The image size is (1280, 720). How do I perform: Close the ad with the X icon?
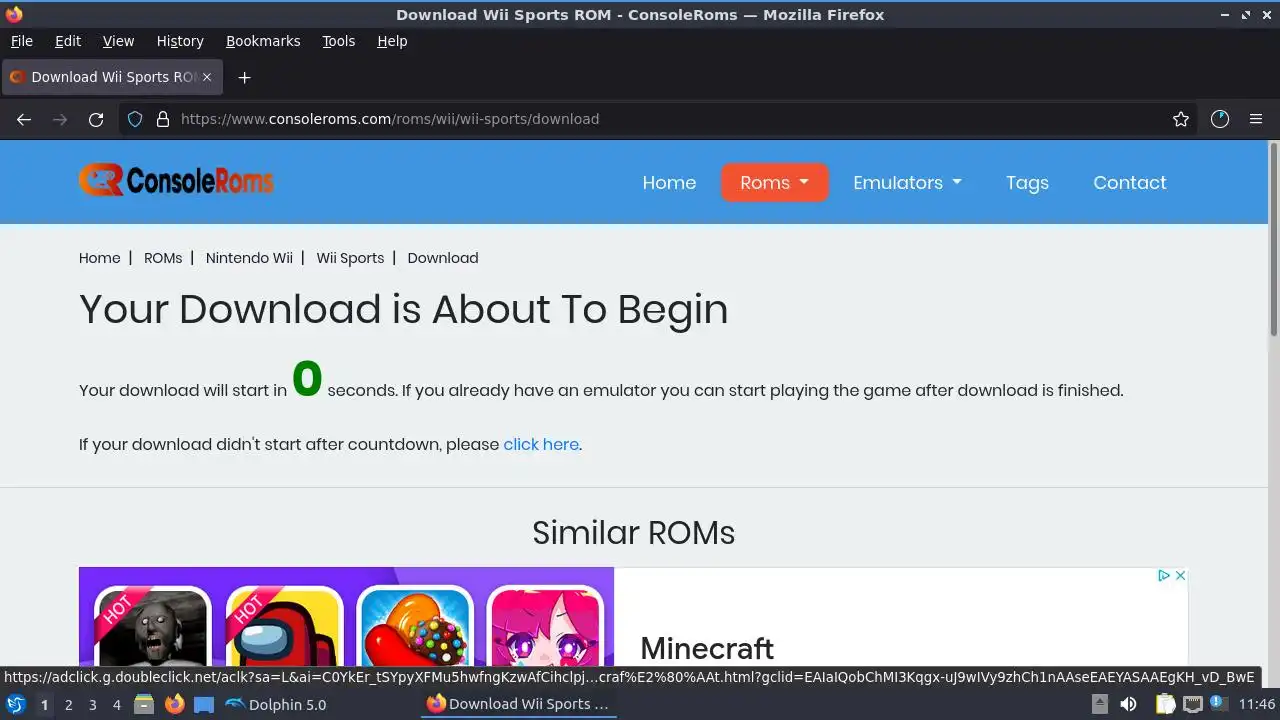pos(1180,575)
